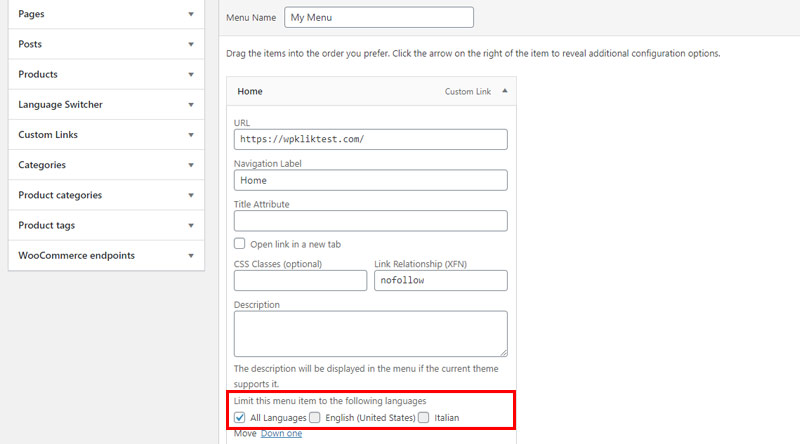Expand the Custom Links panel arrow
The height and width of the screenshot is (444, 800).
click(191, 135)
